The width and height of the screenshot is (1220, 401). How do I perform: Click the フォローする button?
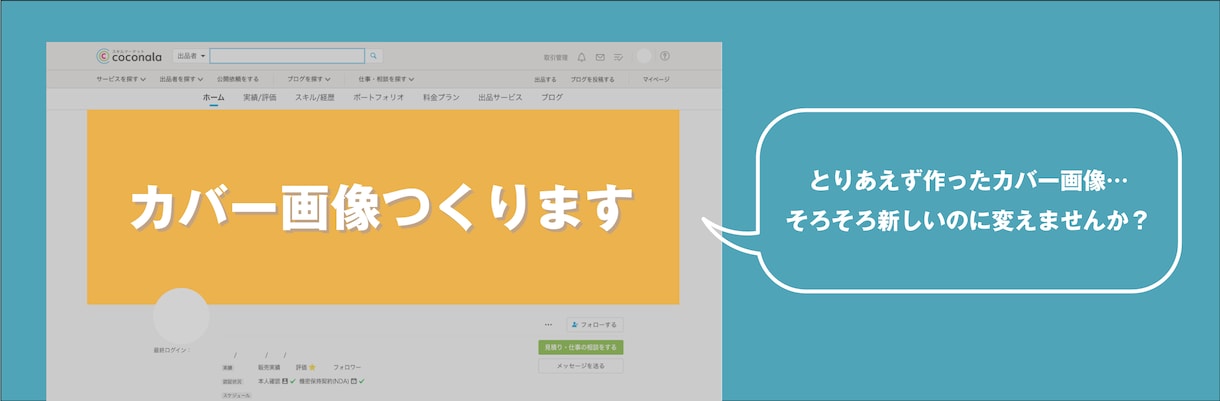[x=594, y=325]
